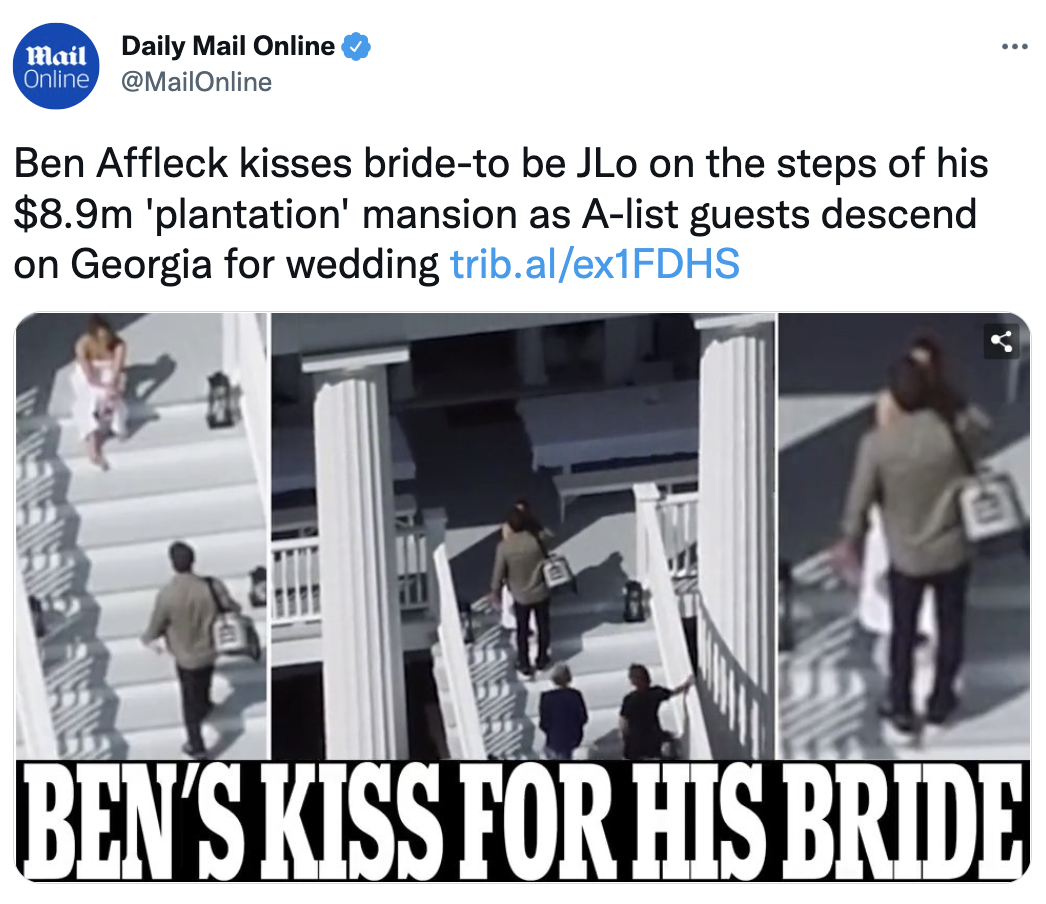Click the tweet text about Ben Affleck
Screen dimensions: 1046x904
pyautogui.click(x=500, y=213)
